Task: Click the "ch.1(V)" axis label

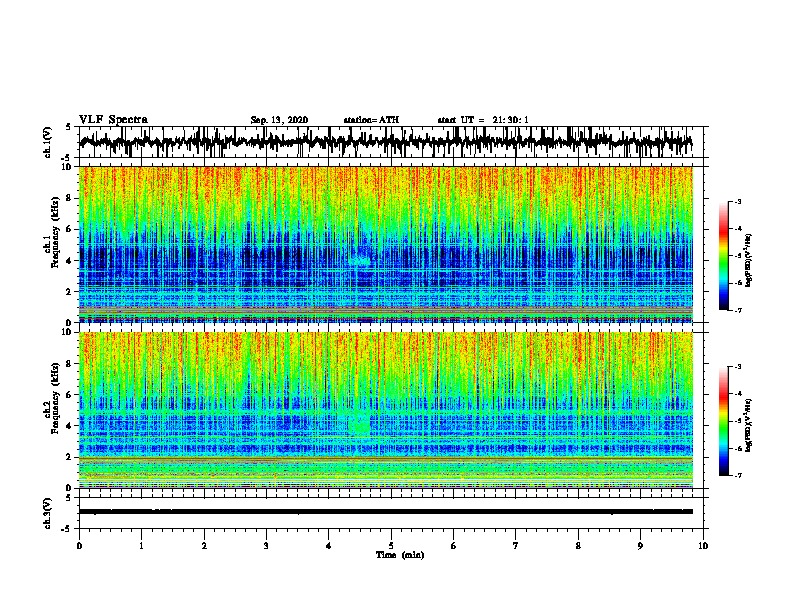Action: point(47,142)
